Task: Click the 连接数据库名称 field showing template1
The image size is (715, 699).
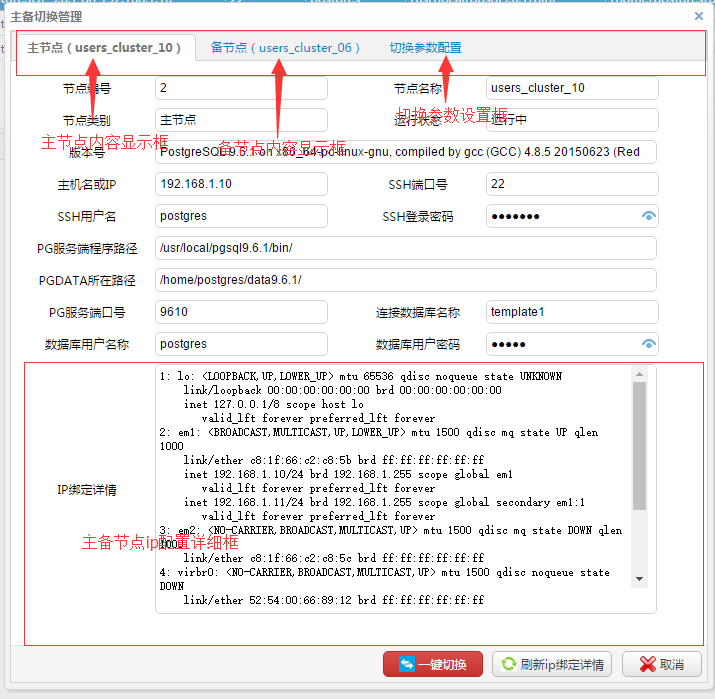Action: click(x=571, y=312)
